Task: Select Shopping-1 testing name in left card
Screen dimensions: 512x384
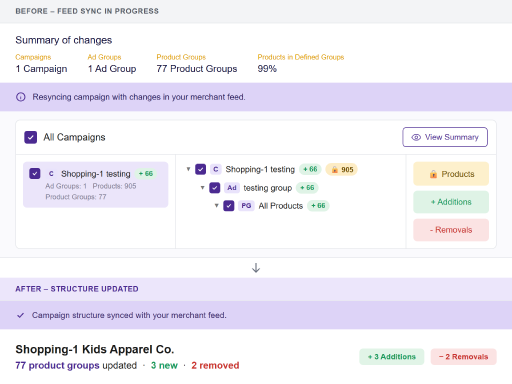Action: click(x=96, y=174)
